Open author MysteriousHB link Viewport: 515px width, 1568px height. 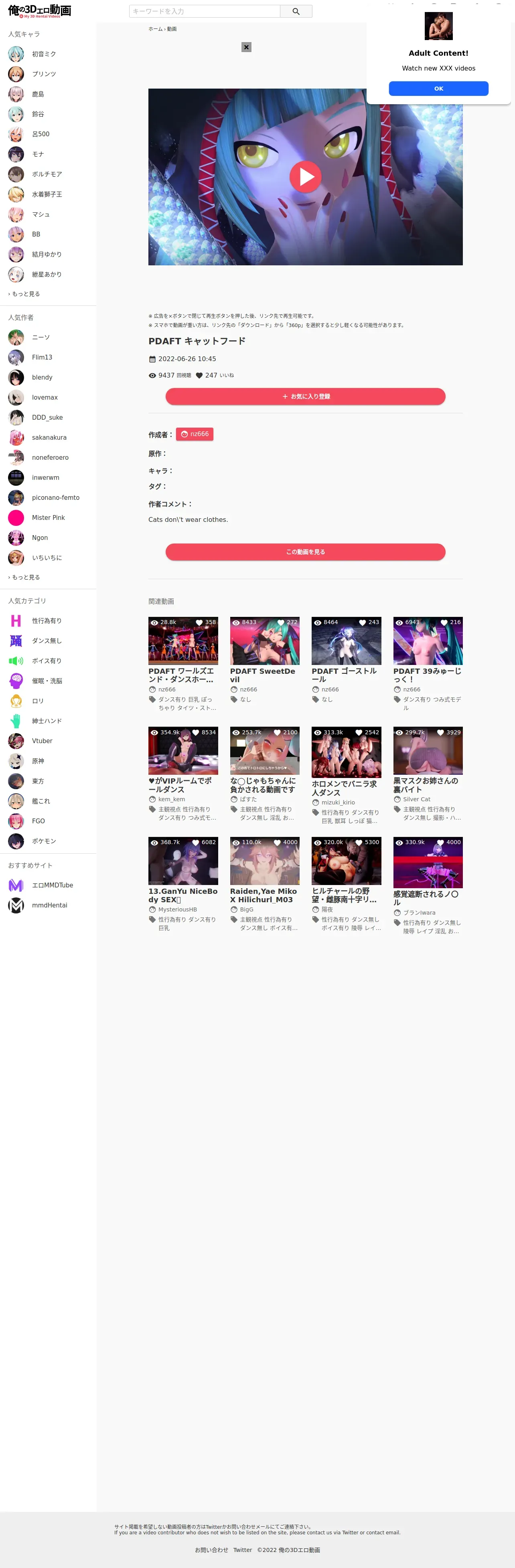177,910
